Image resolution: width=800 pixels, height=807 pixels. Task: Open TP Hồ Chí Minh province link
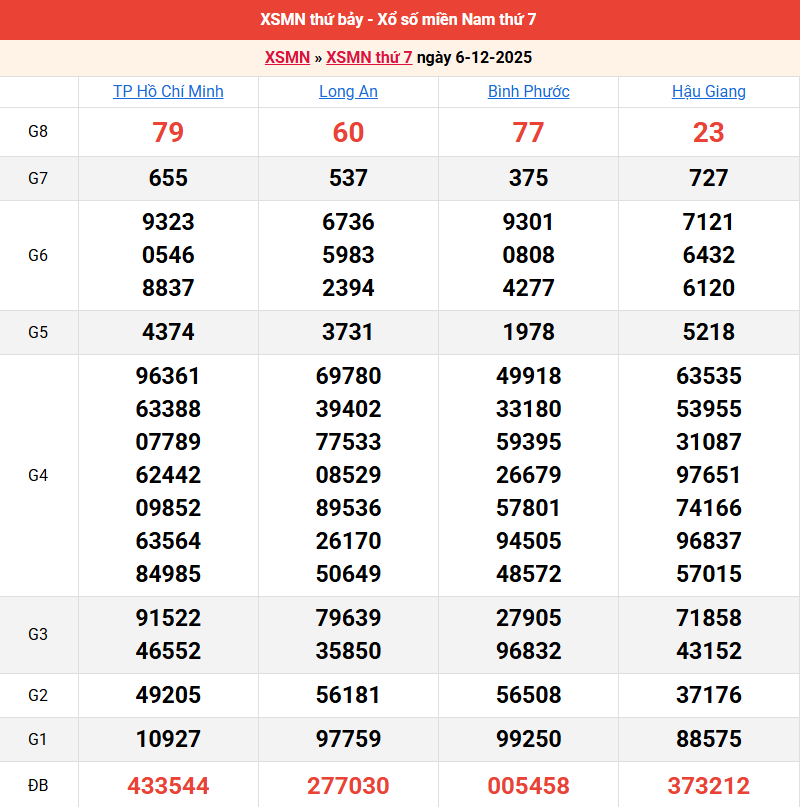[168, 92]
